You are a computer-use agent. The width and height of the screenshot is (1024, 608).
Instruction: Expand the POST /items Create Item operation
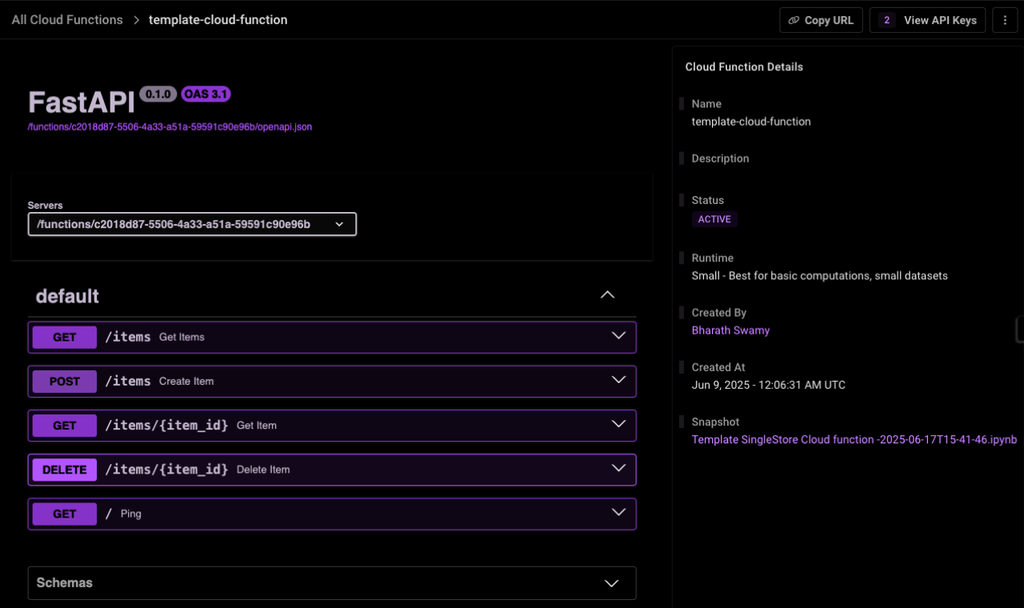[618, 380]
